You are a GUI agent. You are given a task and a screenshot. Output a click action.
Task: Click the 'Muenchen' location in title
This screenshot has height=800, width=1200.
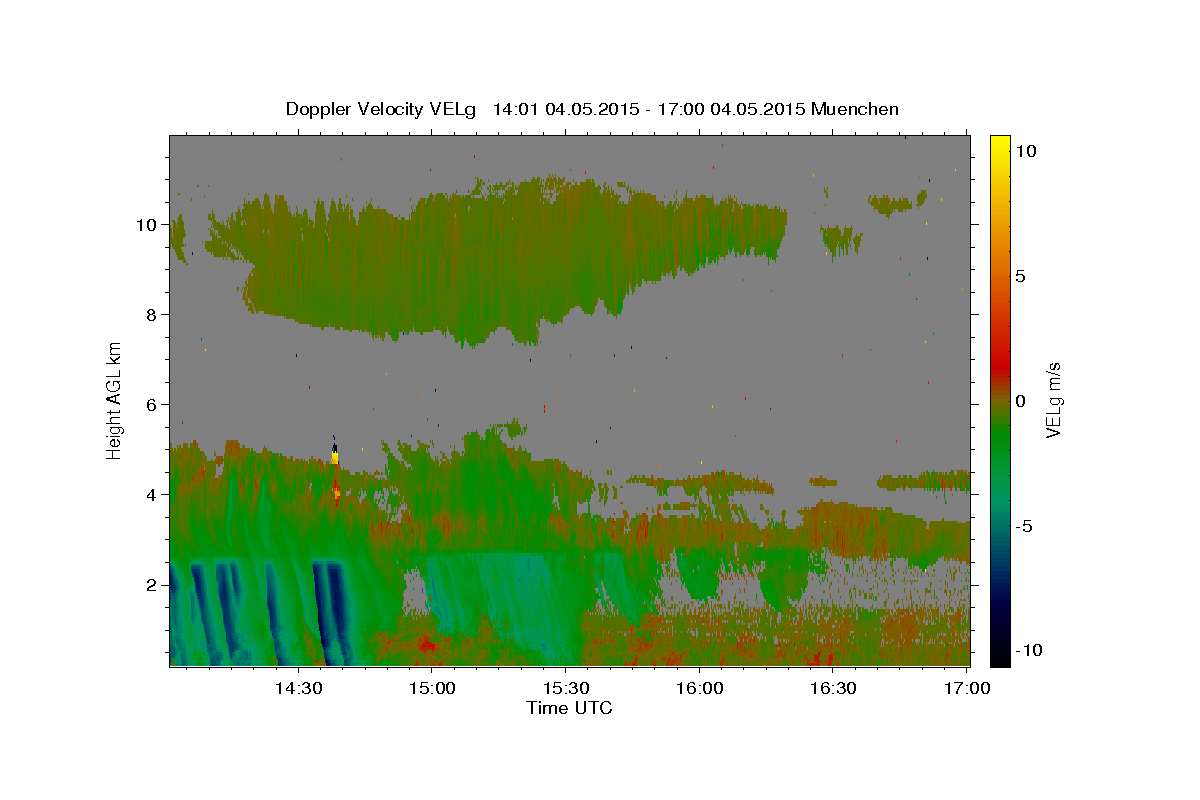[x=855, y=109]
